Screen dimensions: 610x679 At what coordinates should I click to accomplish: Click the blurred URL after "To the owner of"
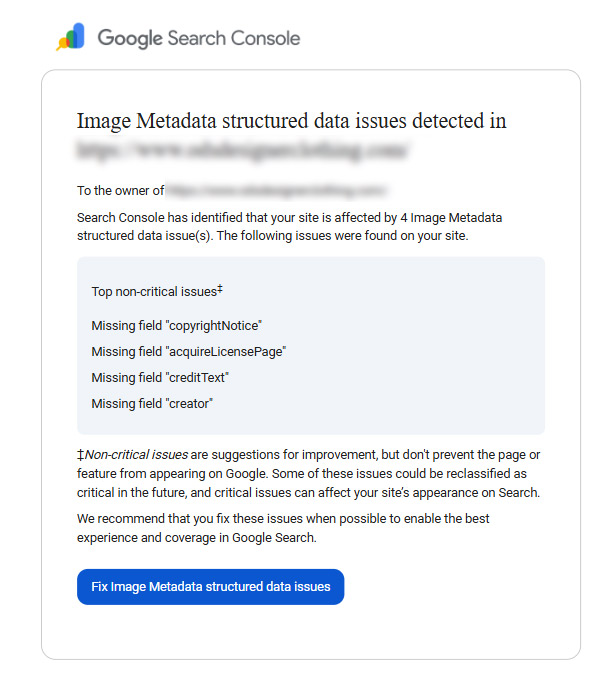276,190
